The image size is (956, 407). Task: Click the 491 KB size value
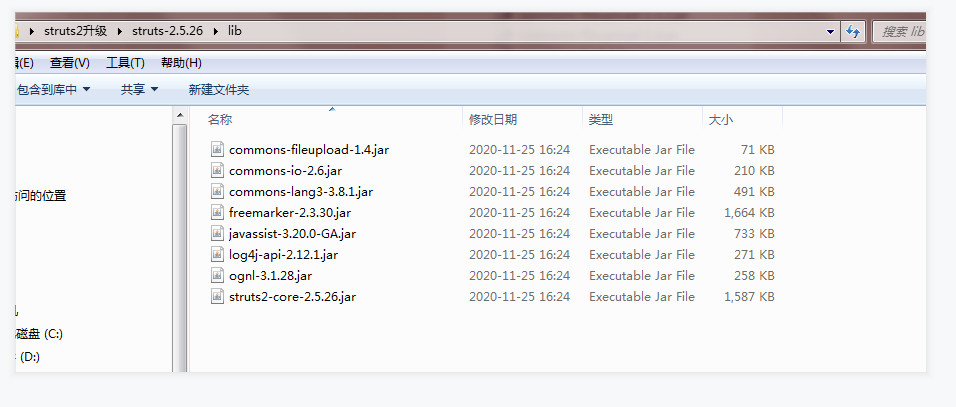754,191
